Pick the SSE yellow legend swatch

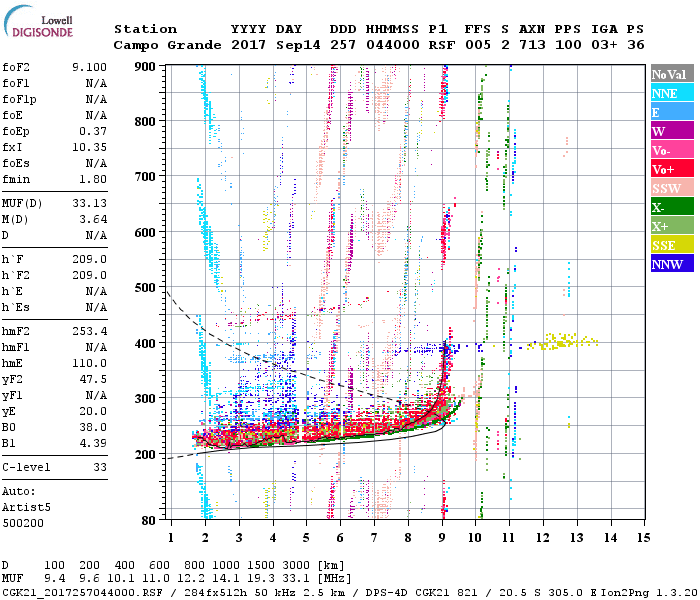point(672,246)
